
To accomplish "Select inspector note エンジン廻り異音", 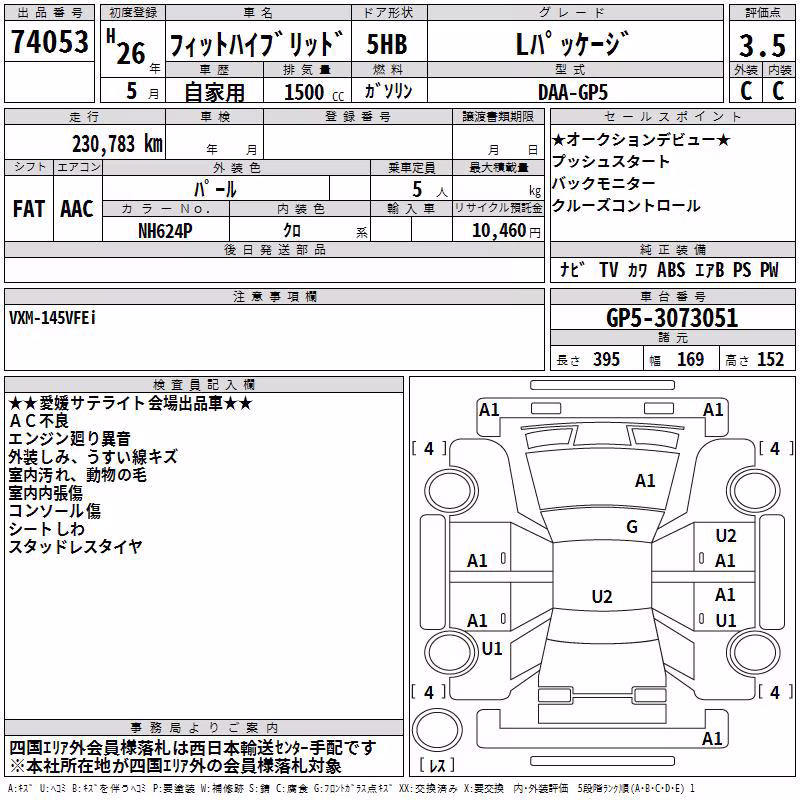I will [70, 439].
